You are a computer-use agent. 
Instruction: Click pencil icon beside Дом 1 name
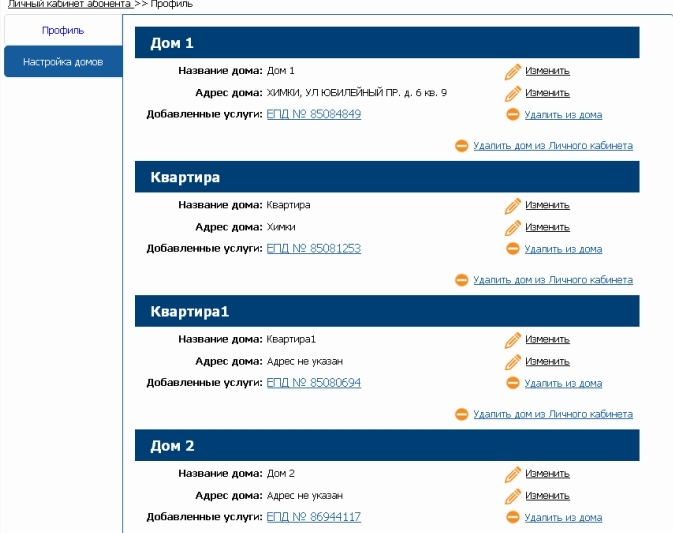click(512, 72)
